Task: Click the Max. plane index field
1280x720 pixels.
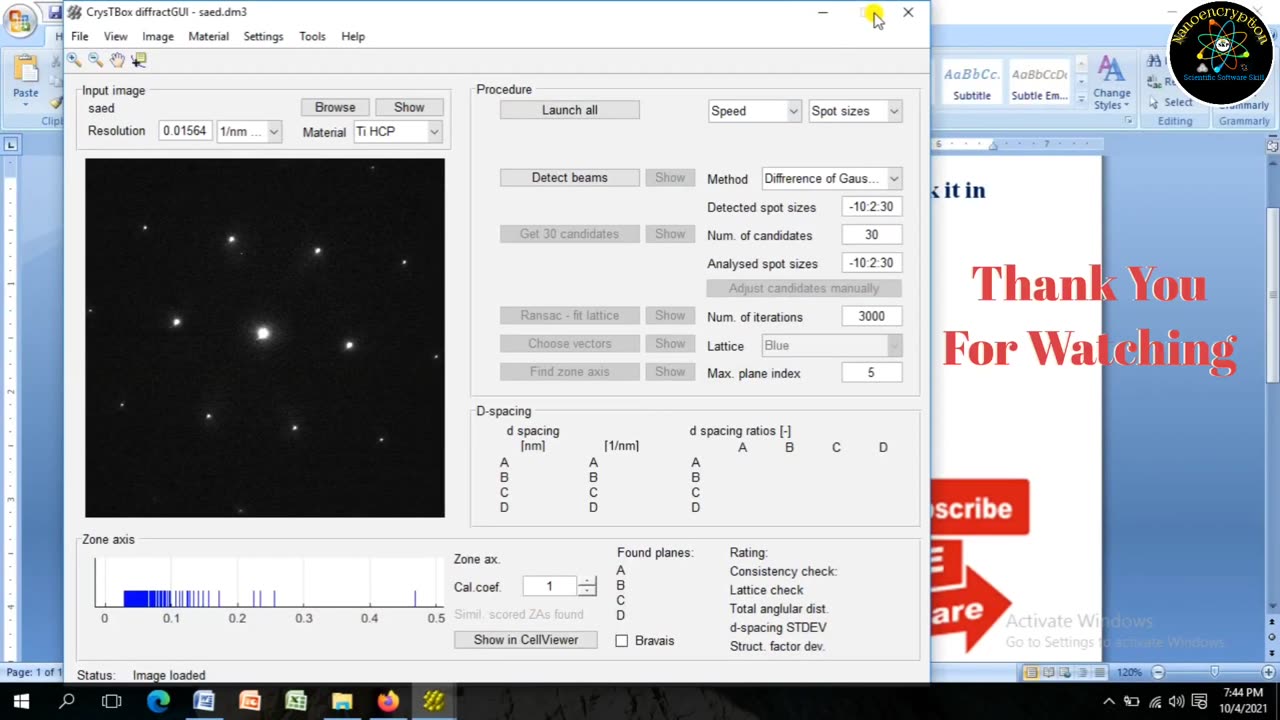Action: (871, 373)
